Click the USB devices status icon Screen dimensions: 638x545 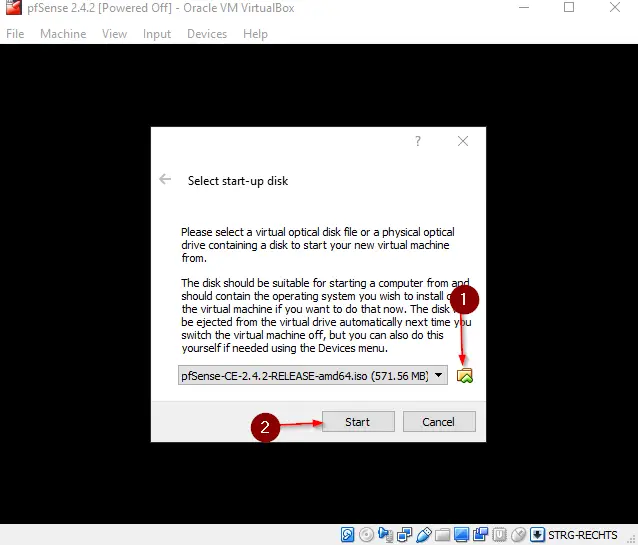click(x=424, y=534)
